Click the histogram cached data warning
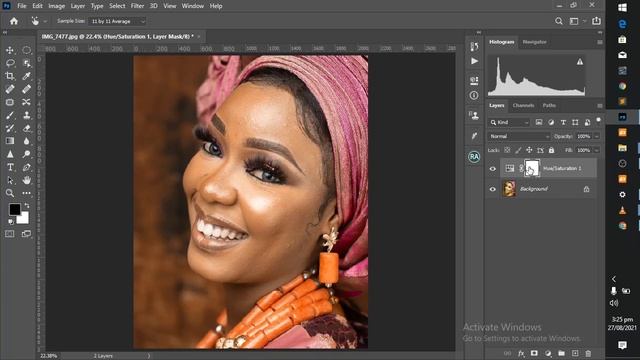Viewport: 640px width, 360px height. click(x=580, y=62)
